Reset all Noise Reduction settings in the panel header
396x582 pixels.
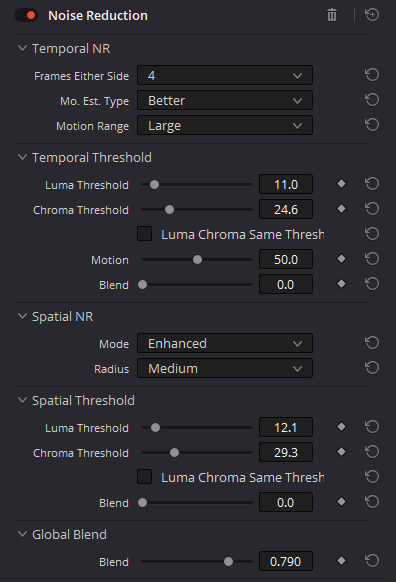point(372,15)
